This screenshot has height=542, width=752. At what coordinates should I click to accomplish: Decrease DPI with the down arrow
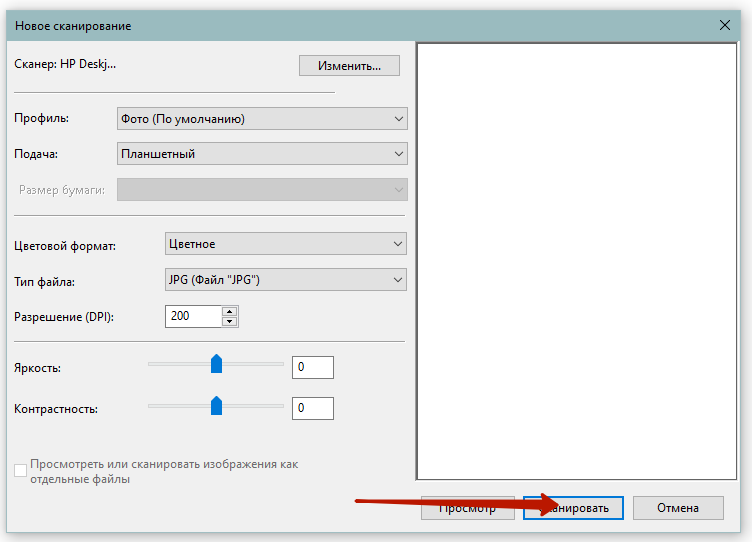(x=230, y=322)
